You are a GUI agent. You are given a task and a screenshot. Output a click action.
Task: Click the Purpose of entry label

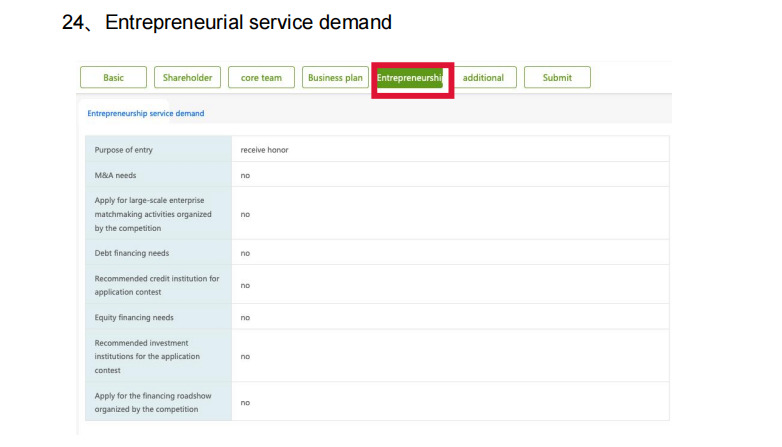click(124, 150)
